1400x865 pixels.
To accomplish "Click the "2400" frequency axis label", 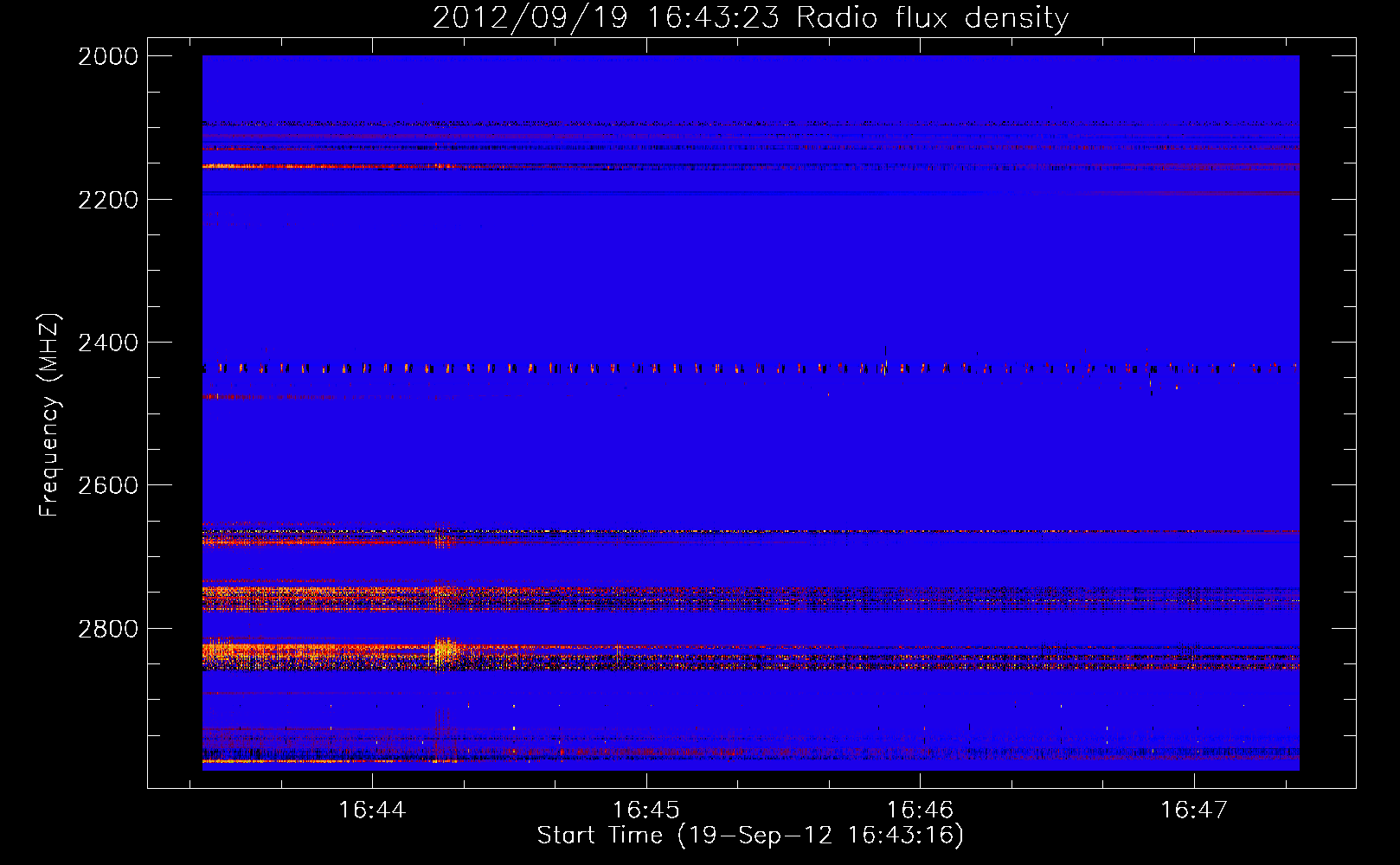I will click(107, 343).
